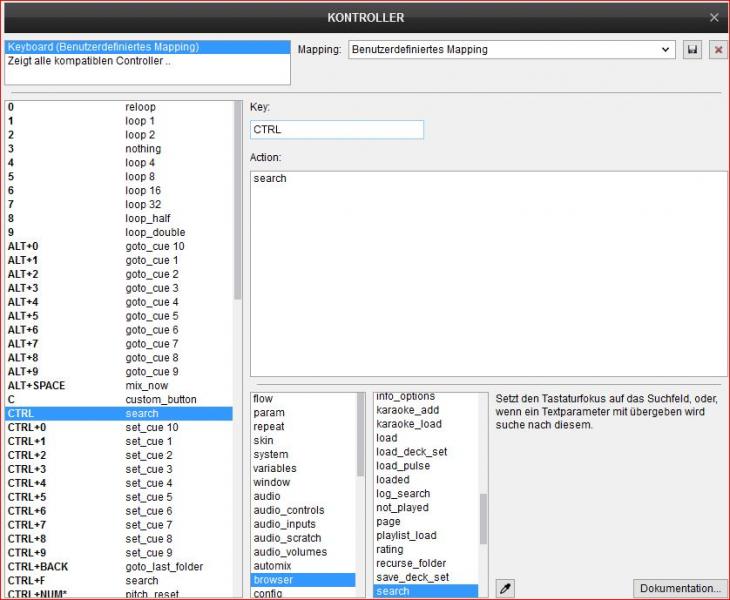Select CTRL+F search row
Viewport: 730px width, 600px height.
pyautogui.click(x=119, y=581)
